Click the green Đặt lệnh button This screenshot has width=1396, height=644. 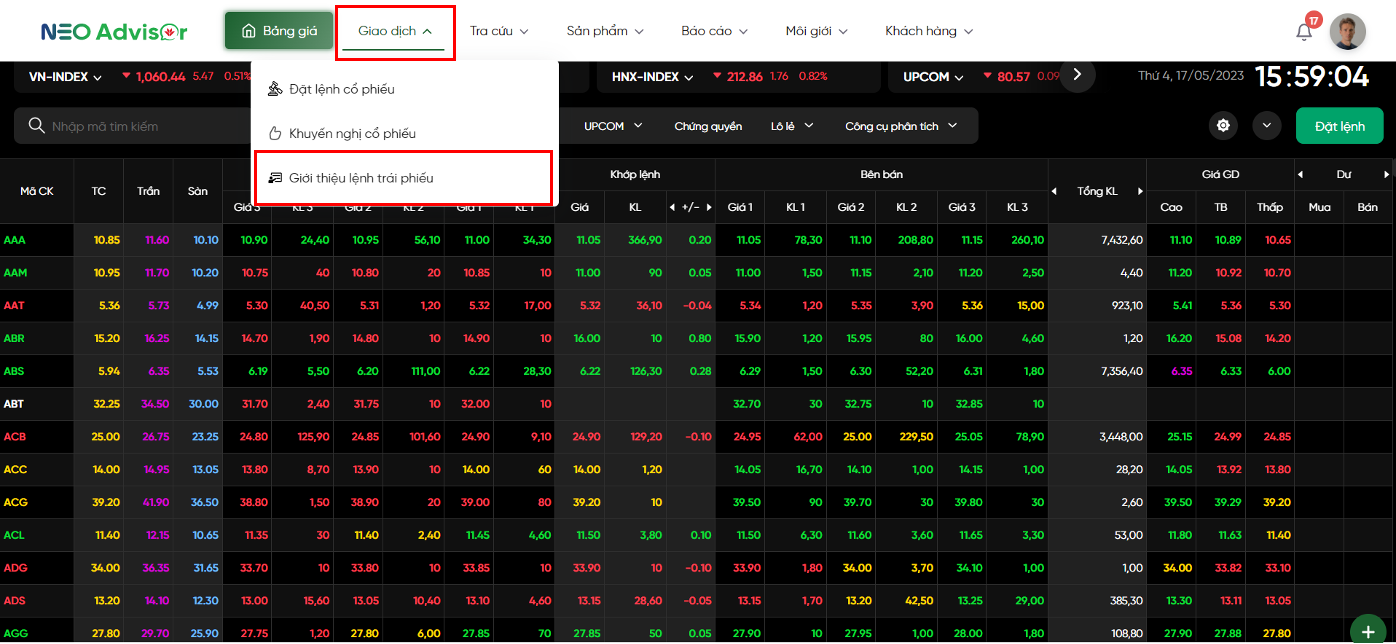pos(1339,126)
